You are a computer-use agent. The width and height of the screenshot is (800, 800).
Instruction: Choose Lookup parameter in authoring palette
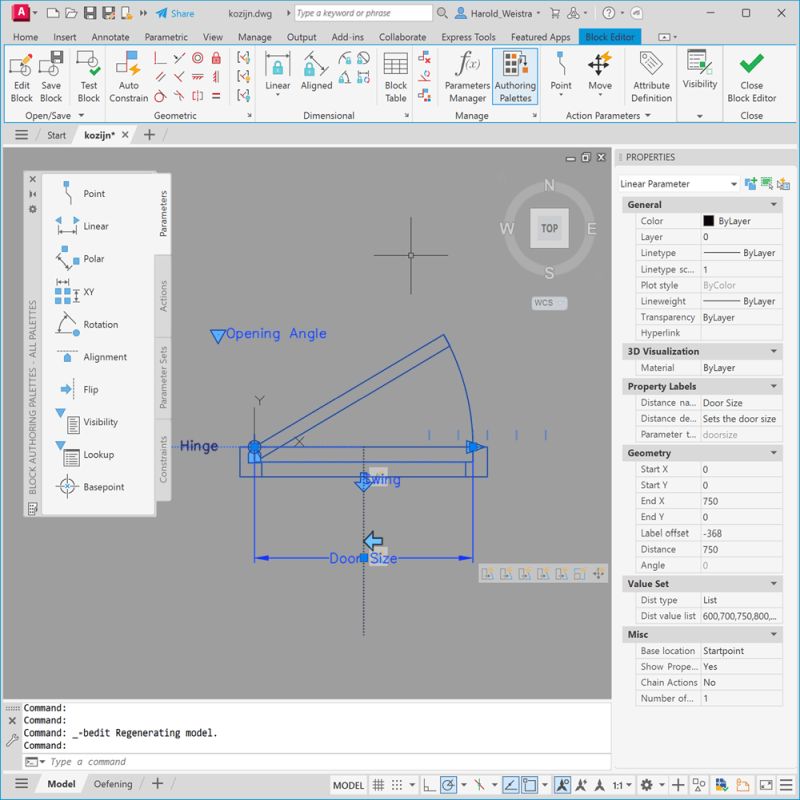tap(85, 454)
